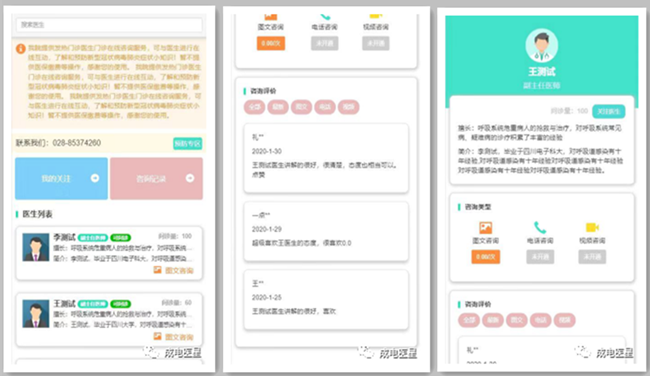Screen dimensions: 650x376
Task: Open the review dated 2020-1-25
Action: [x=326, y=300]
